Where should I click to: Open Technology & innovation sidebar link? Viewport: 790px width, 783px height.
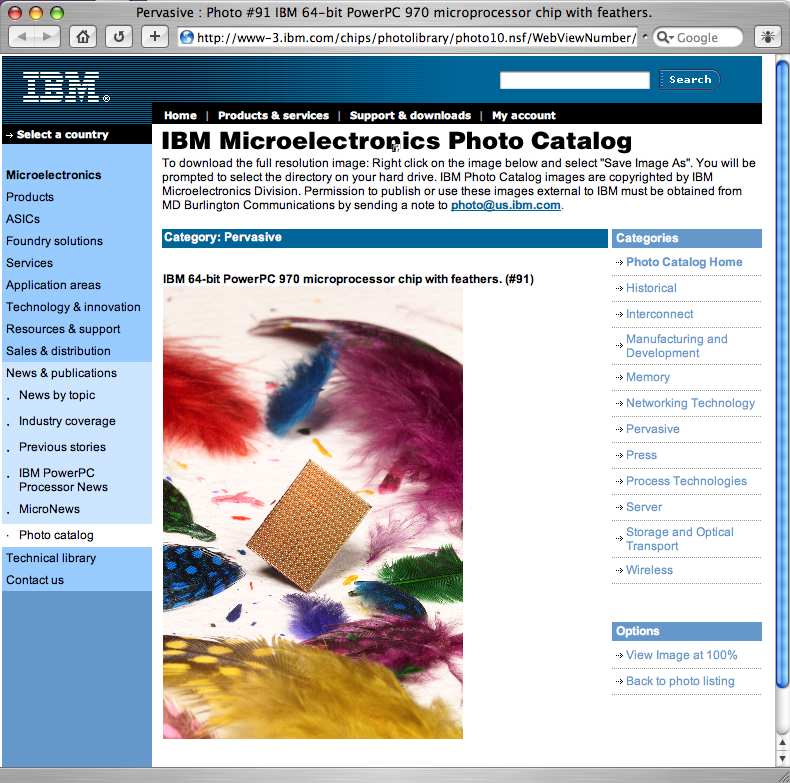click(x=73, y=307)
